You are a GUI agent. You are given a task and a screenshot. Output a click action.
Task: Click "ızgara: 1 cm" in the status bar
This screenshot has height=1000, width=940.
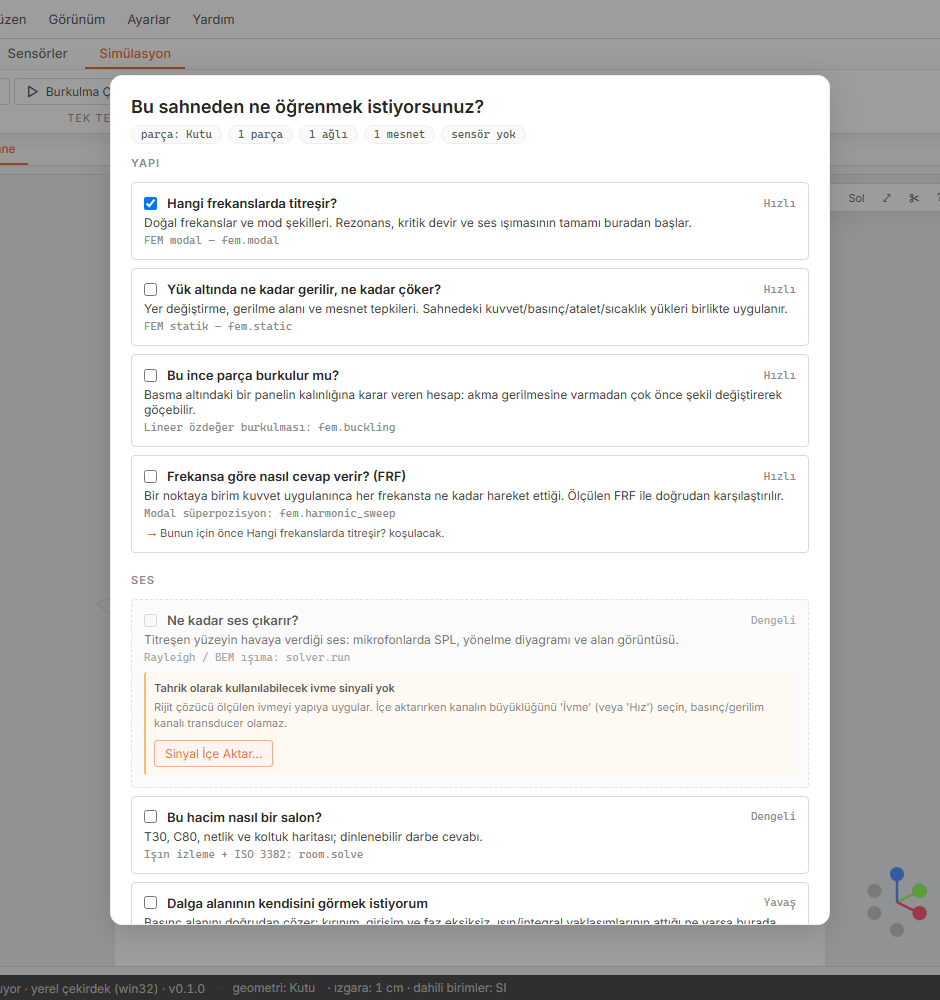tap(369, 988)
